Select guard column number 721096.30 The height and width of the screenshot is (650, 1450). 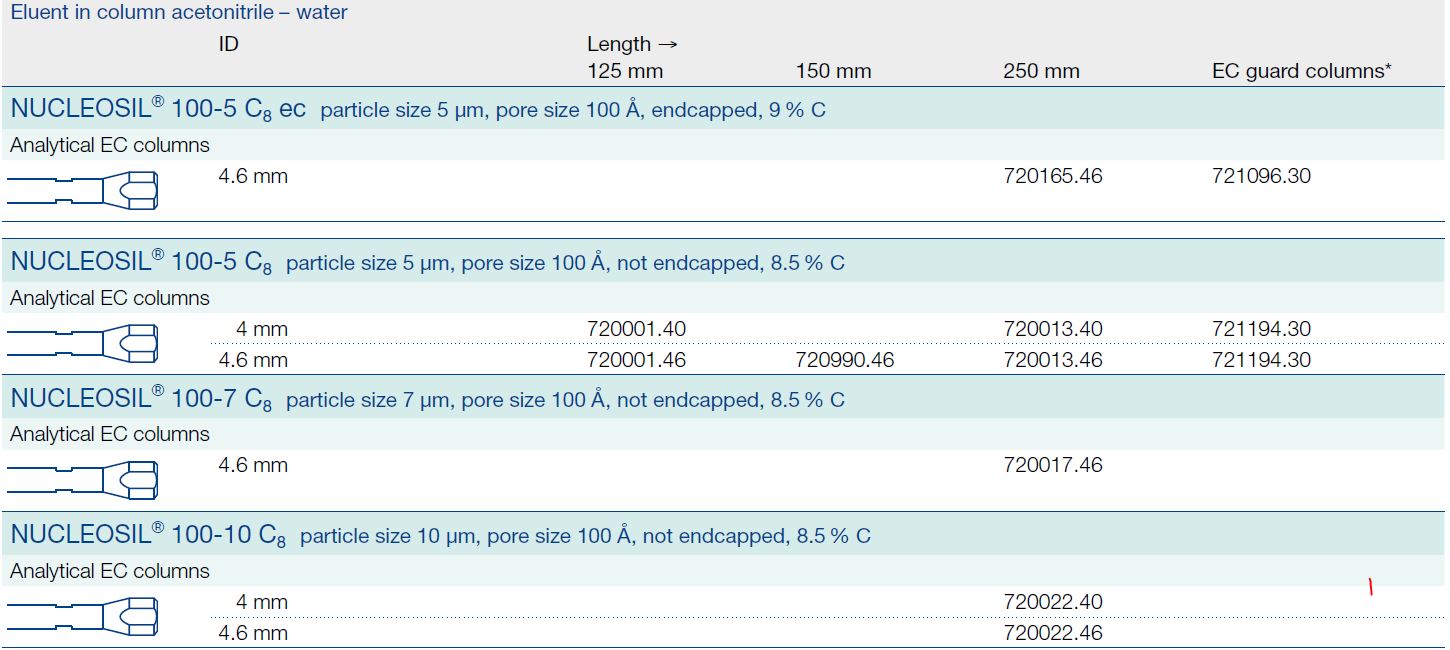pyautogui.click(x=1260, y=177)
